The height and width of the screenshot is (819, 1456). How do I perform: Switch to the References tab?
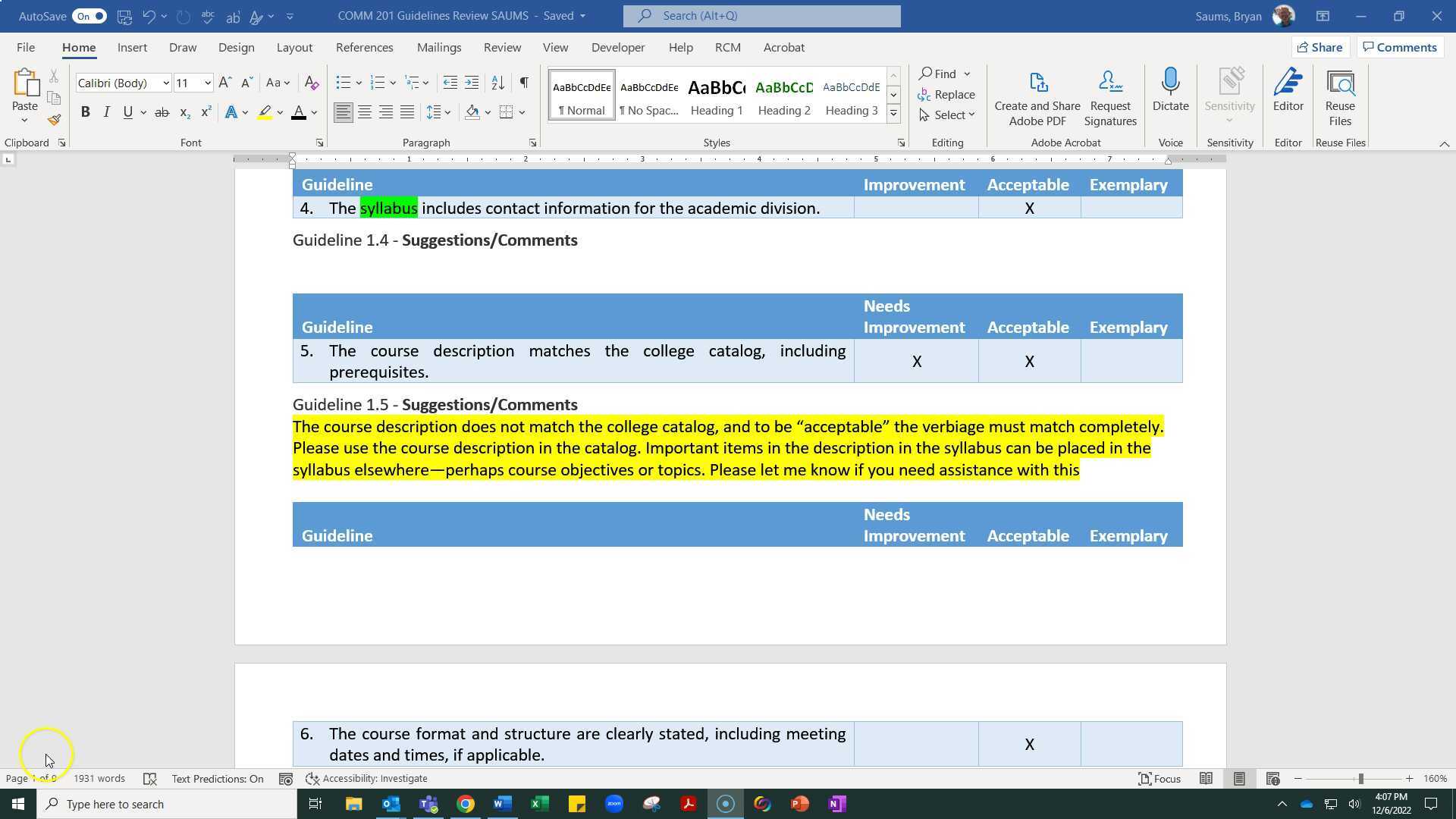coord(365,47)
